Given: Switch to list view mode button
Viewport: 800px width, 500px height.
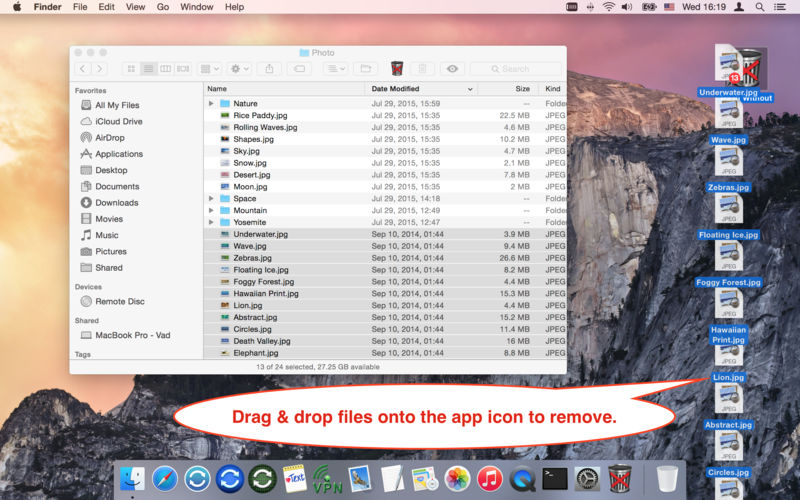Looking at the screenshot, I should pyautogui.click(x=148, y=68).
